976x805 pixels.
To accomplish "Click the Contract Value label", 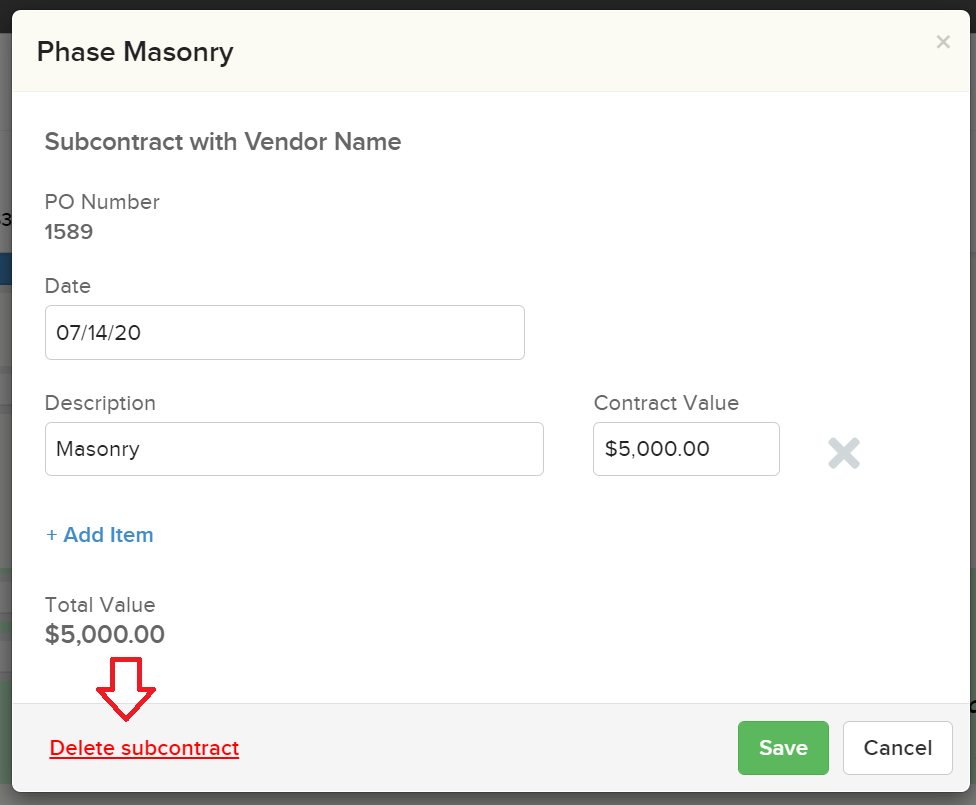I will tap(666, 403).
